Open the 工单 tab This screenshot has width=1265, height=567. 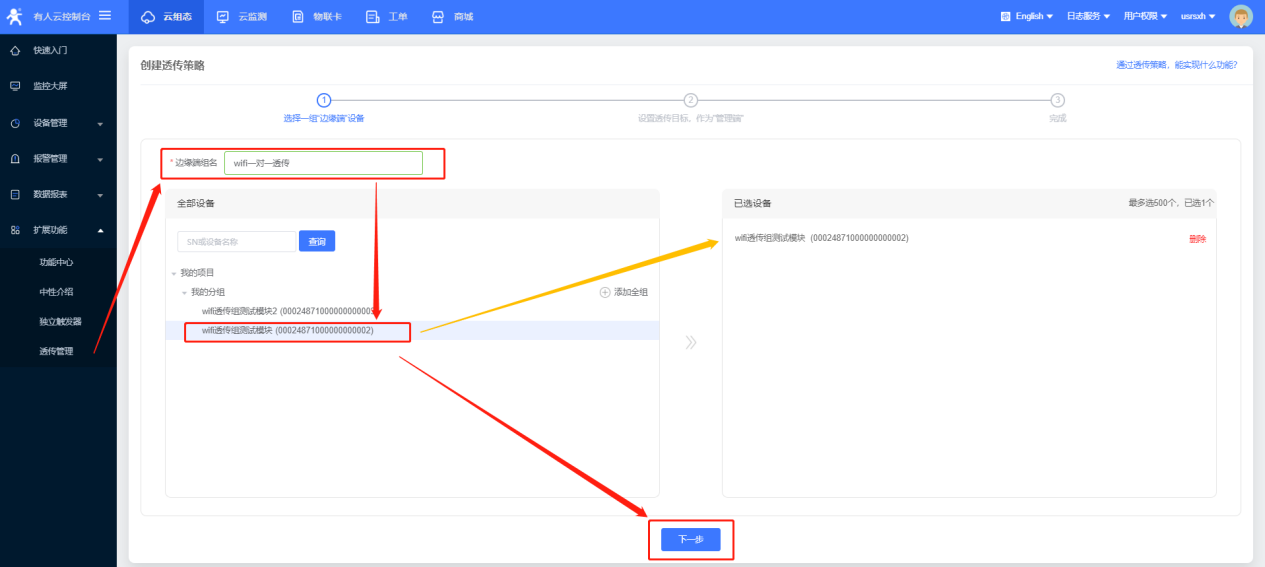[x=387, y=17]
